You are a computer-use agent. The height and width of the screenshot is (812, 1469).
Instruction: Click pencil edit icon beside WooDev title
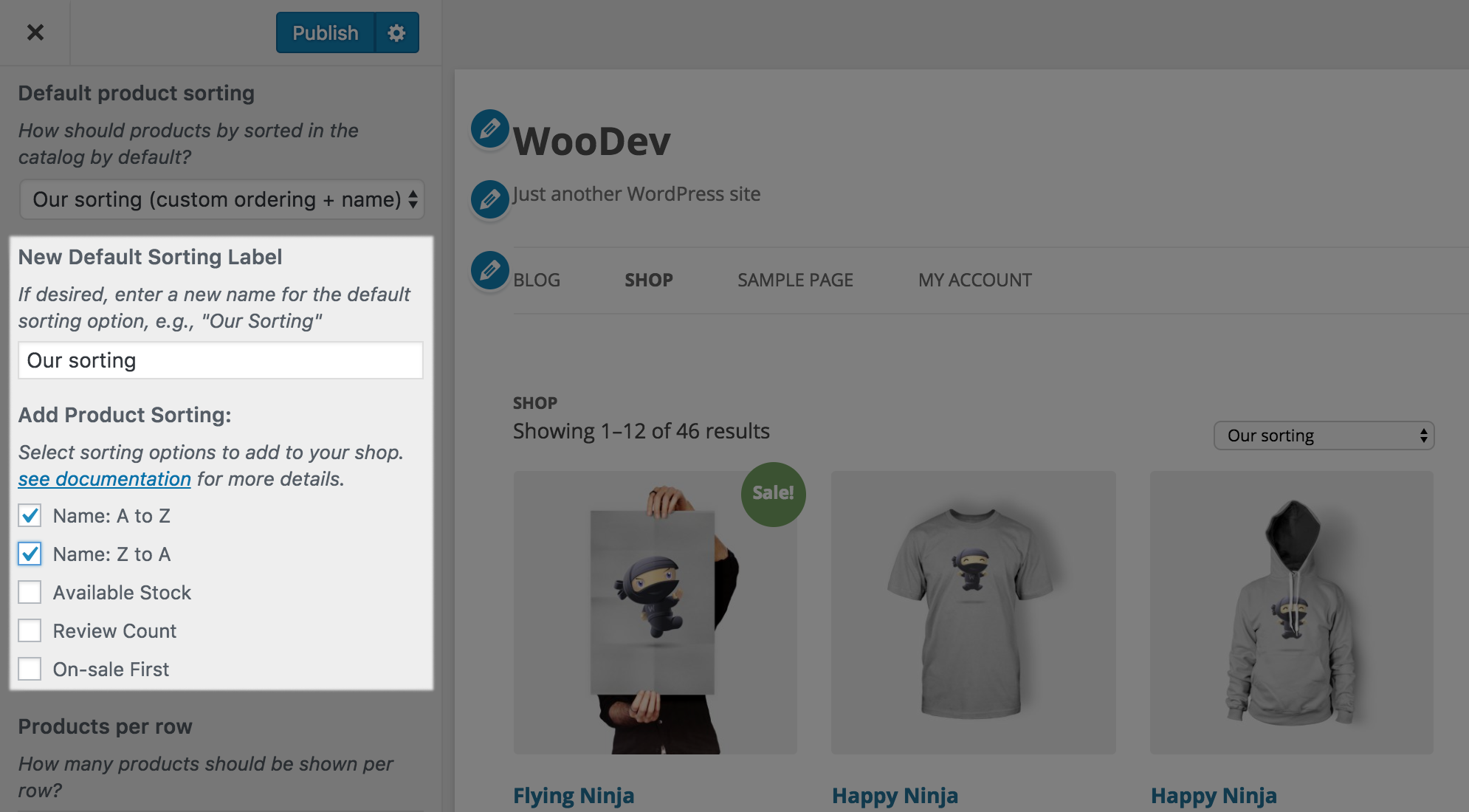coord(489,128)
